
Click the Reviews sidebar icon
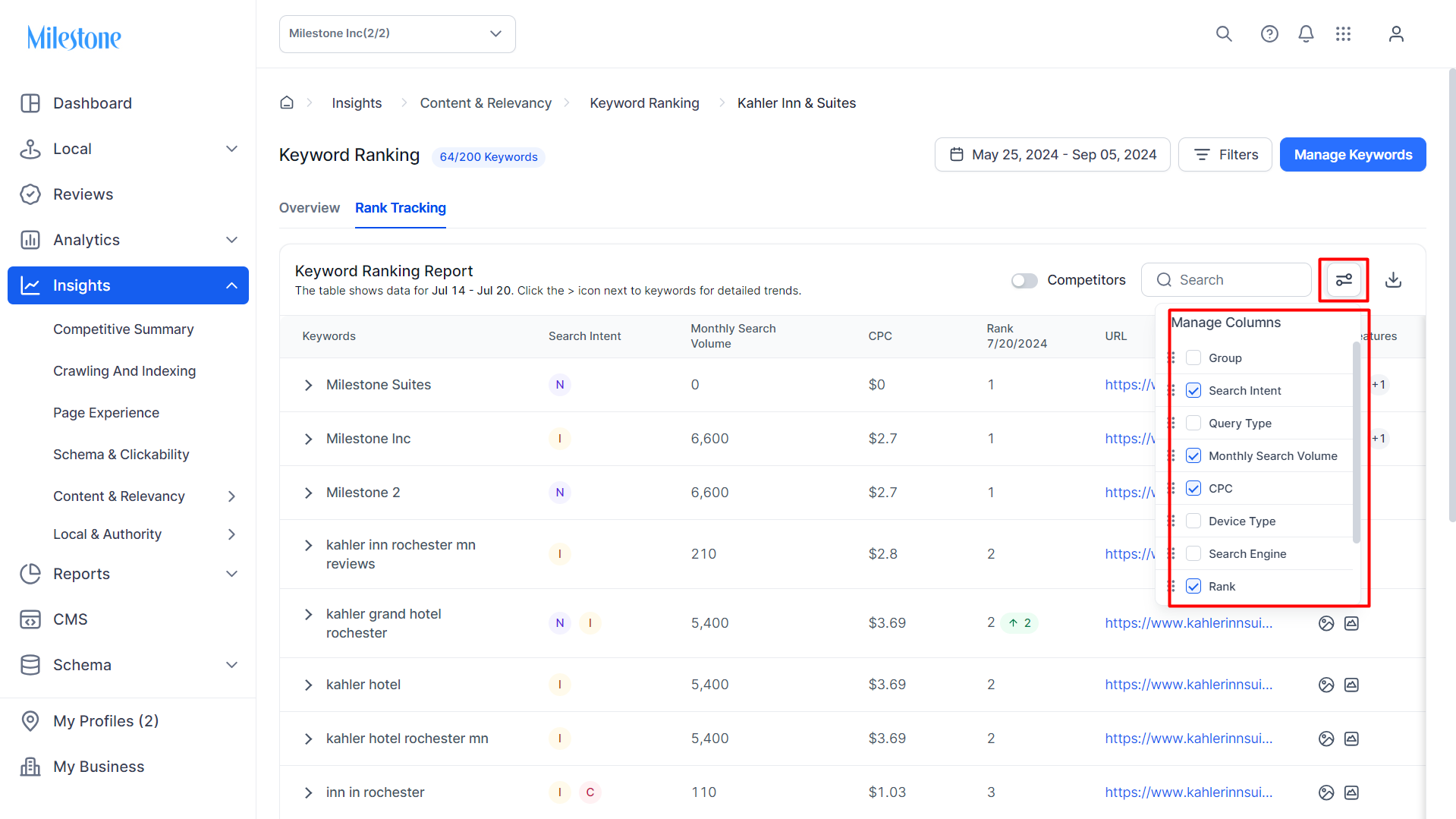[30, 194]
